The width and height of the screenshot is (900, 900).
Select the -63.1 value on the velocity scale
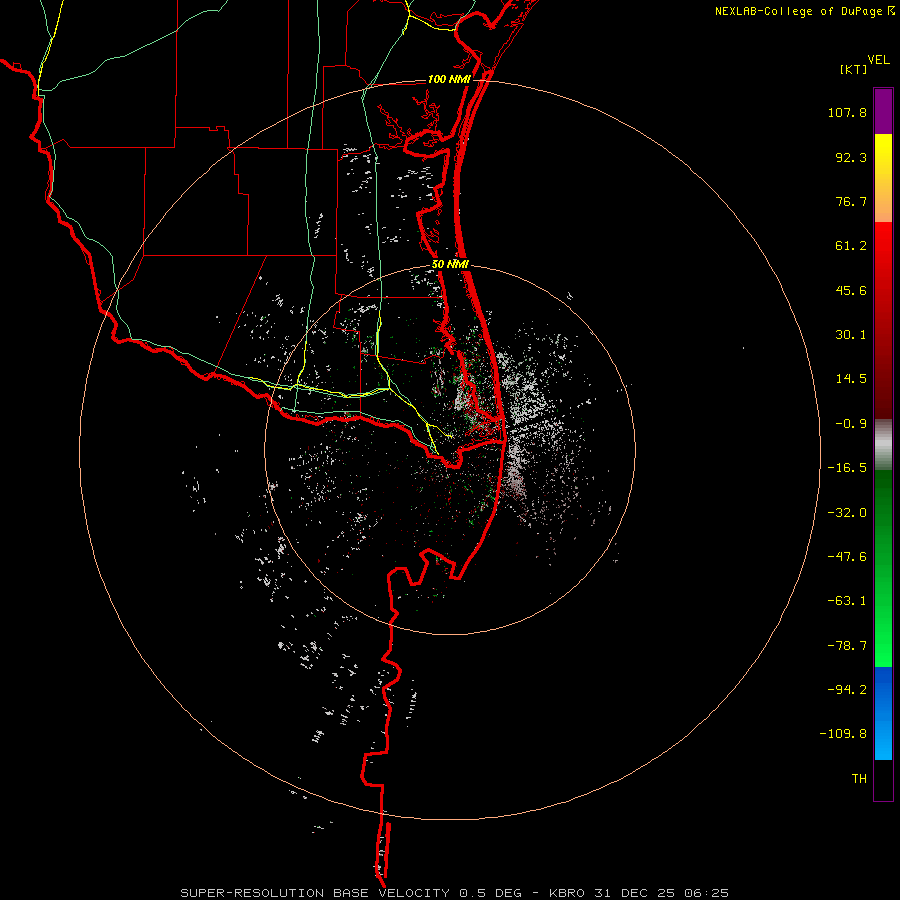847,601
